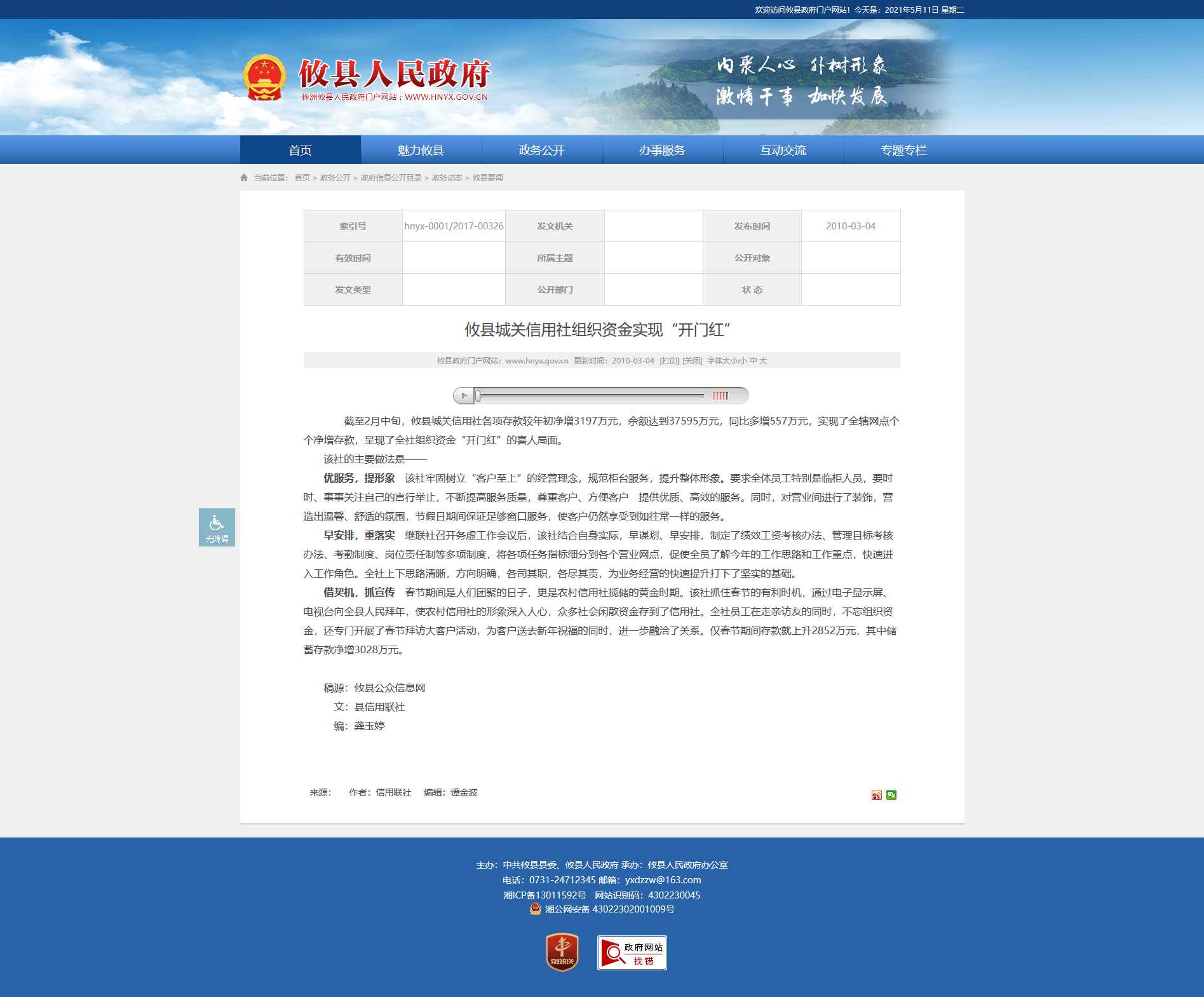
Task: Open the 政府网站找错 error-report badge
Action: point(632,953)
